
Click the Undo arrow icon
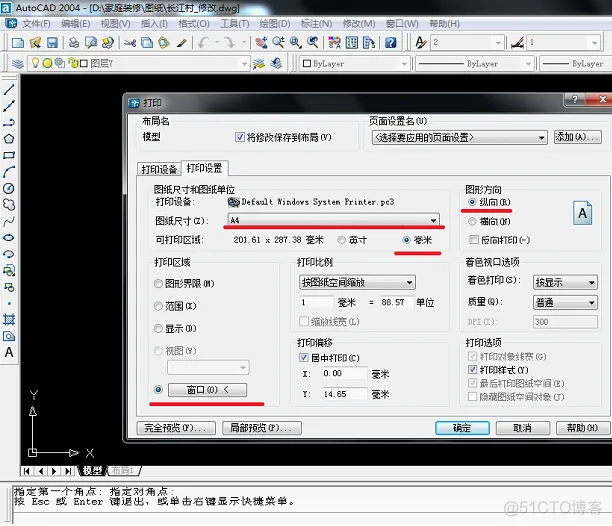coord(203,43)
